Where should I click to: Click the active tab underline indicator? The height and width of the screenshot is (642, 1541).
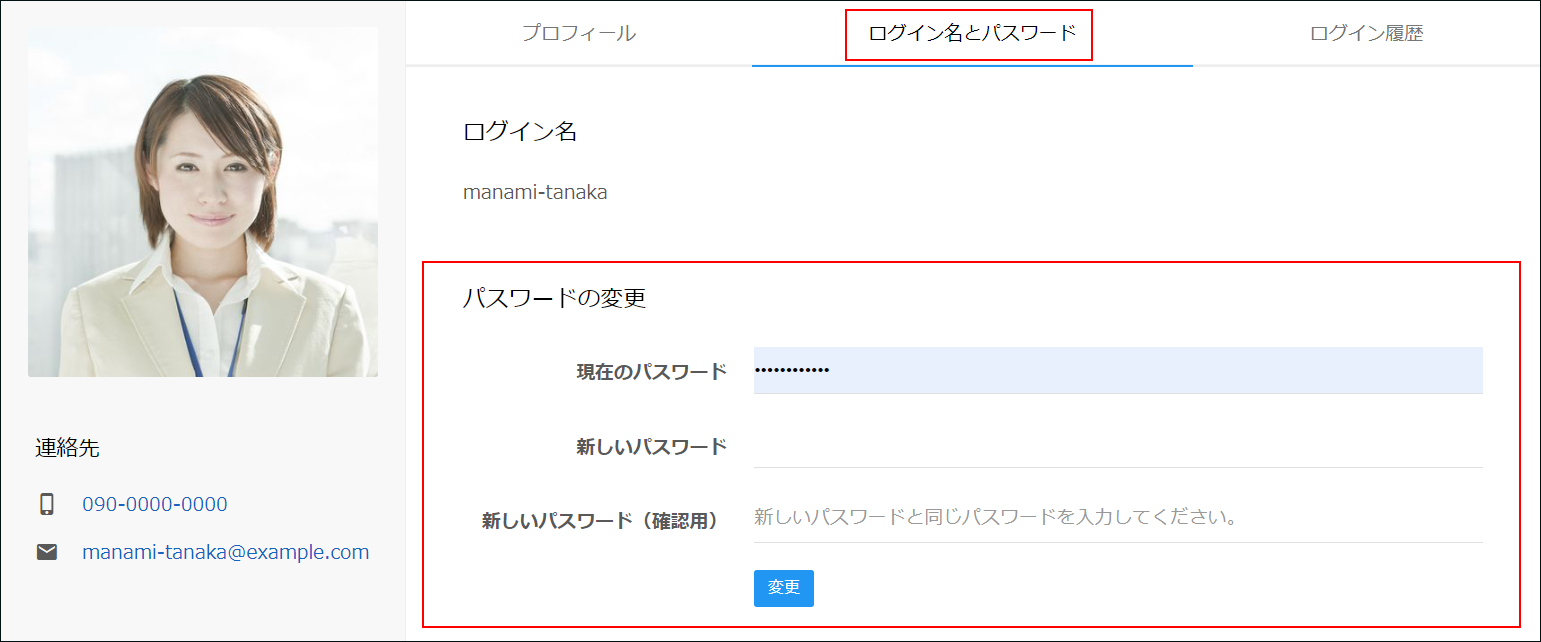[971, 64]
